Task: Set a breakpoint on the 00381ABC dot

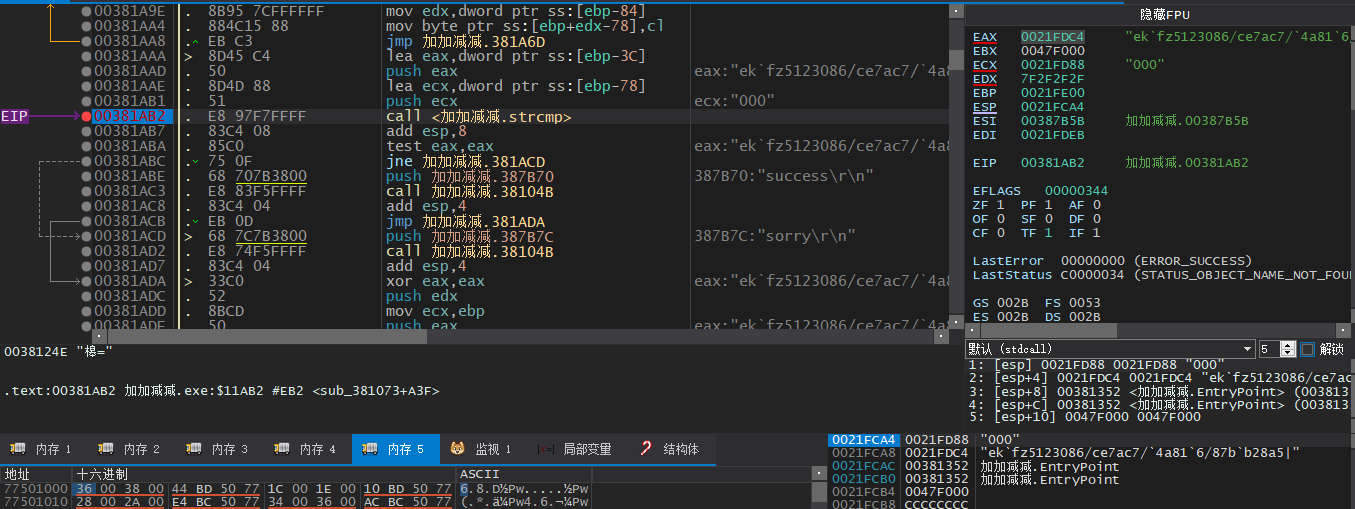Action: [87, 161]
